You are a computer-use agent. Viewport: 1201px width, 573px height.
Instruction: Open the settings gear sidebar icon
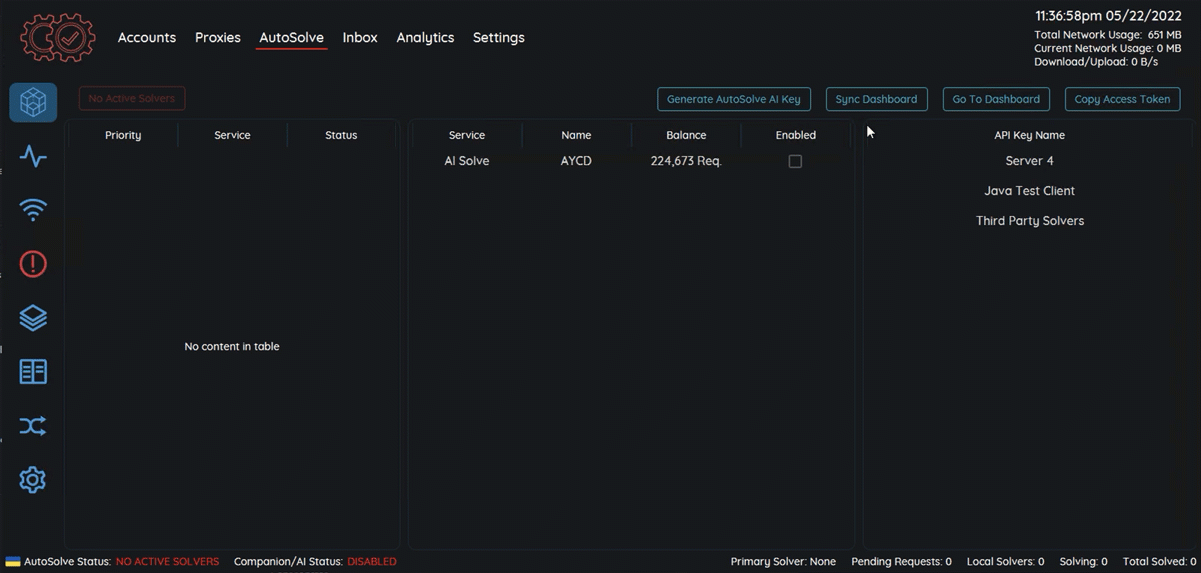(33, 480)
